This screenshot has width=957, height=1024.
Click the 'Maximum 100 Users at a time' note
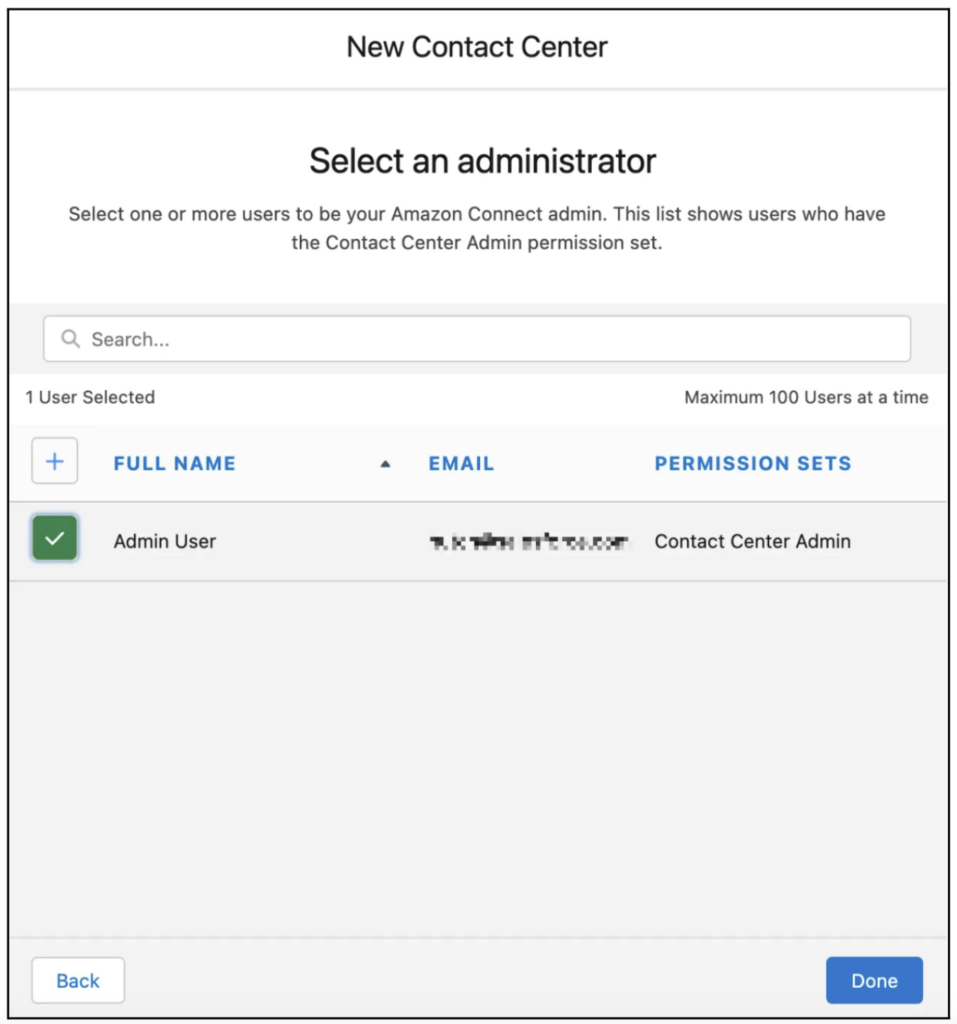pyautogui.click(x=805, y=397)
